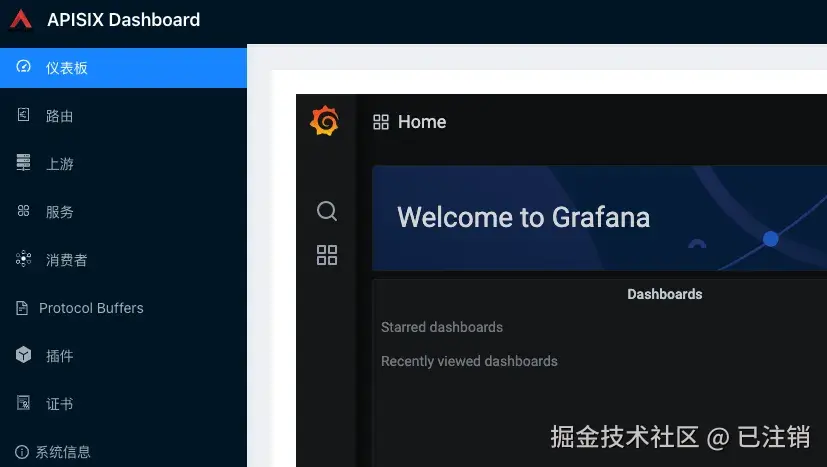Click the Recently viewed dashboards label
This screenshot has width=827, height=467.
[469, 361]
